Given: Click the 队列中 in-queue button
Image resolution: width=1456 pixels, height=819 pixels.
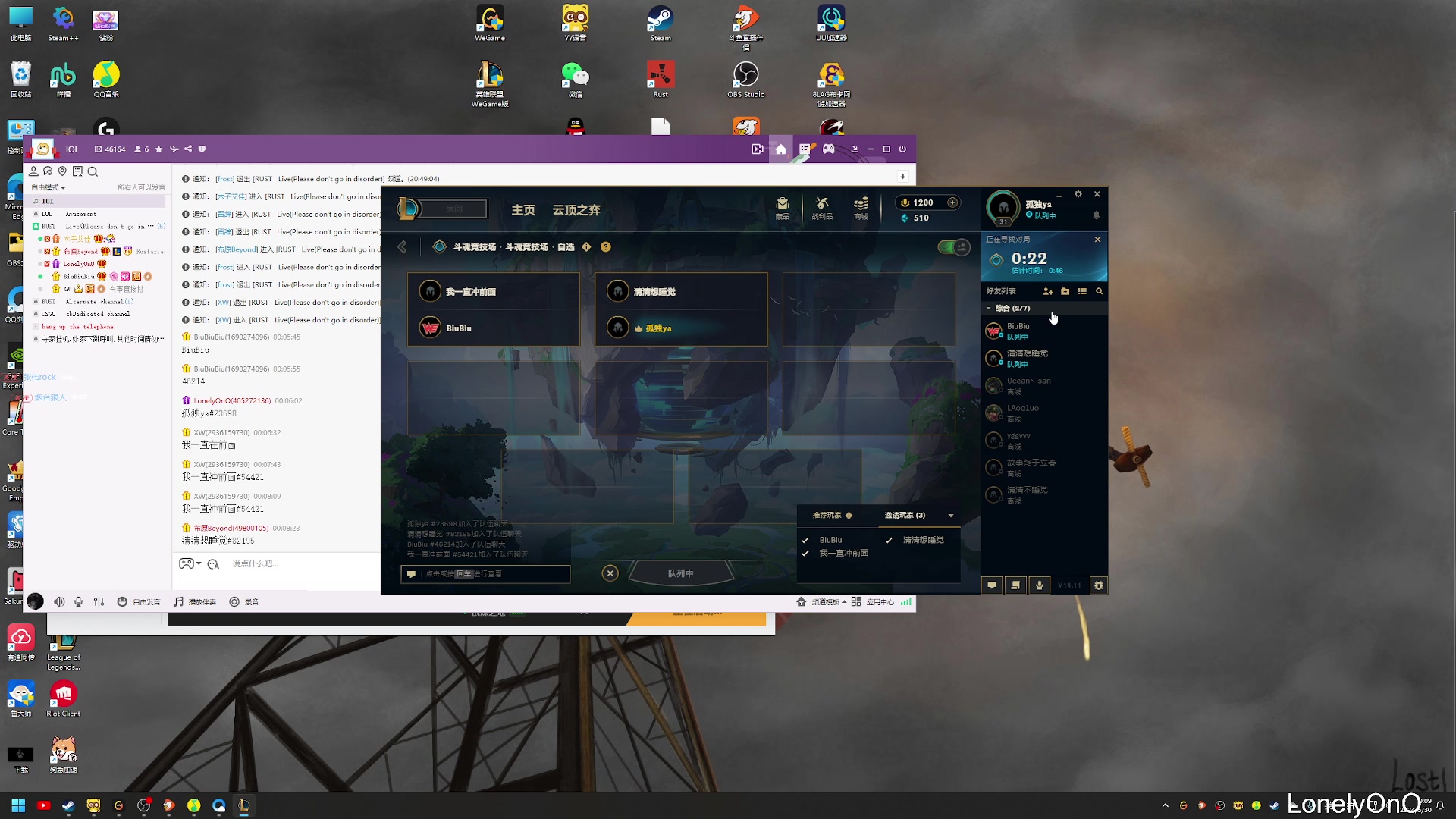Looking at the screenshot, I should pyautogui.click(x=680, y=573).
